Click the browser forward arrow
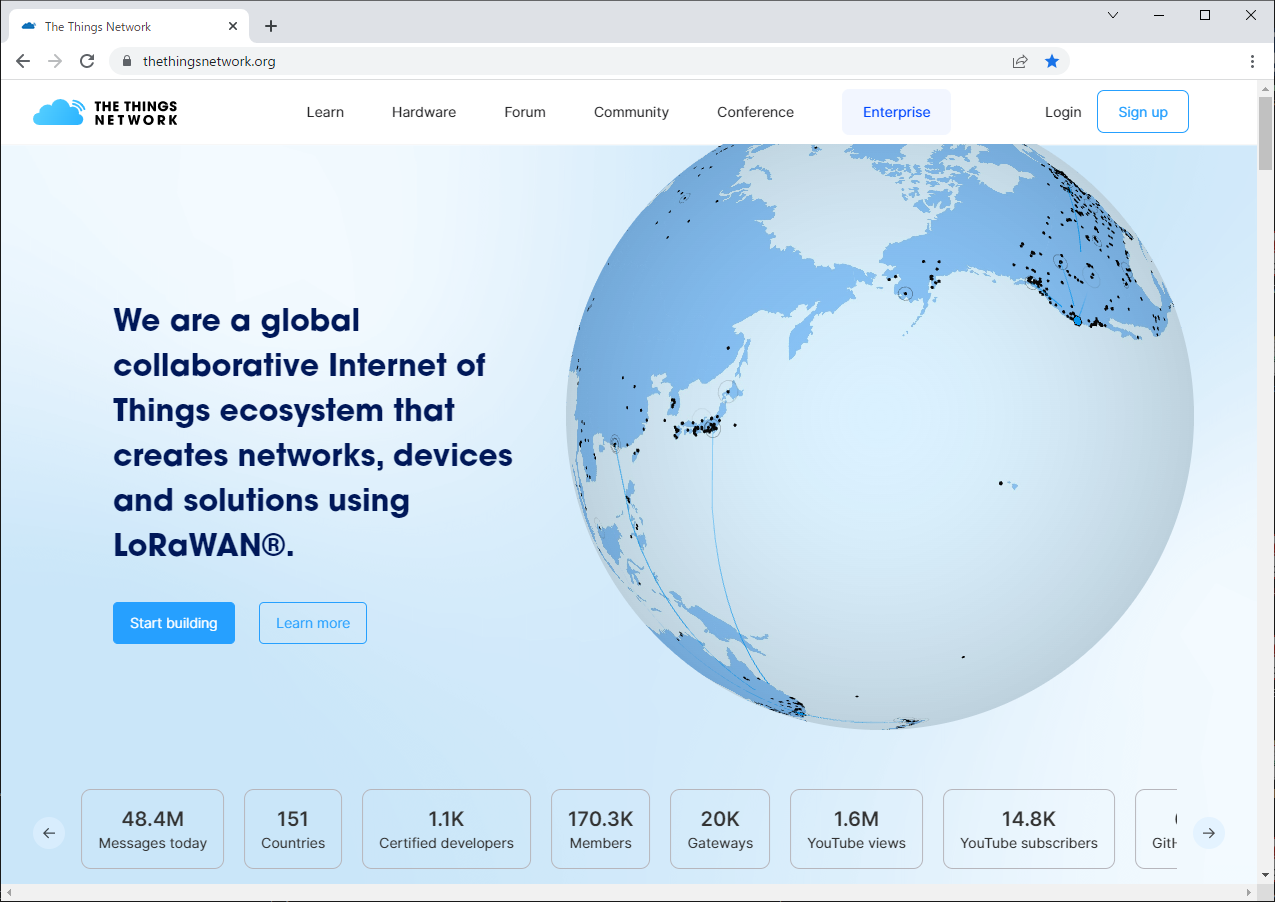Screen dimensions: 1275x902 [55, 61]
